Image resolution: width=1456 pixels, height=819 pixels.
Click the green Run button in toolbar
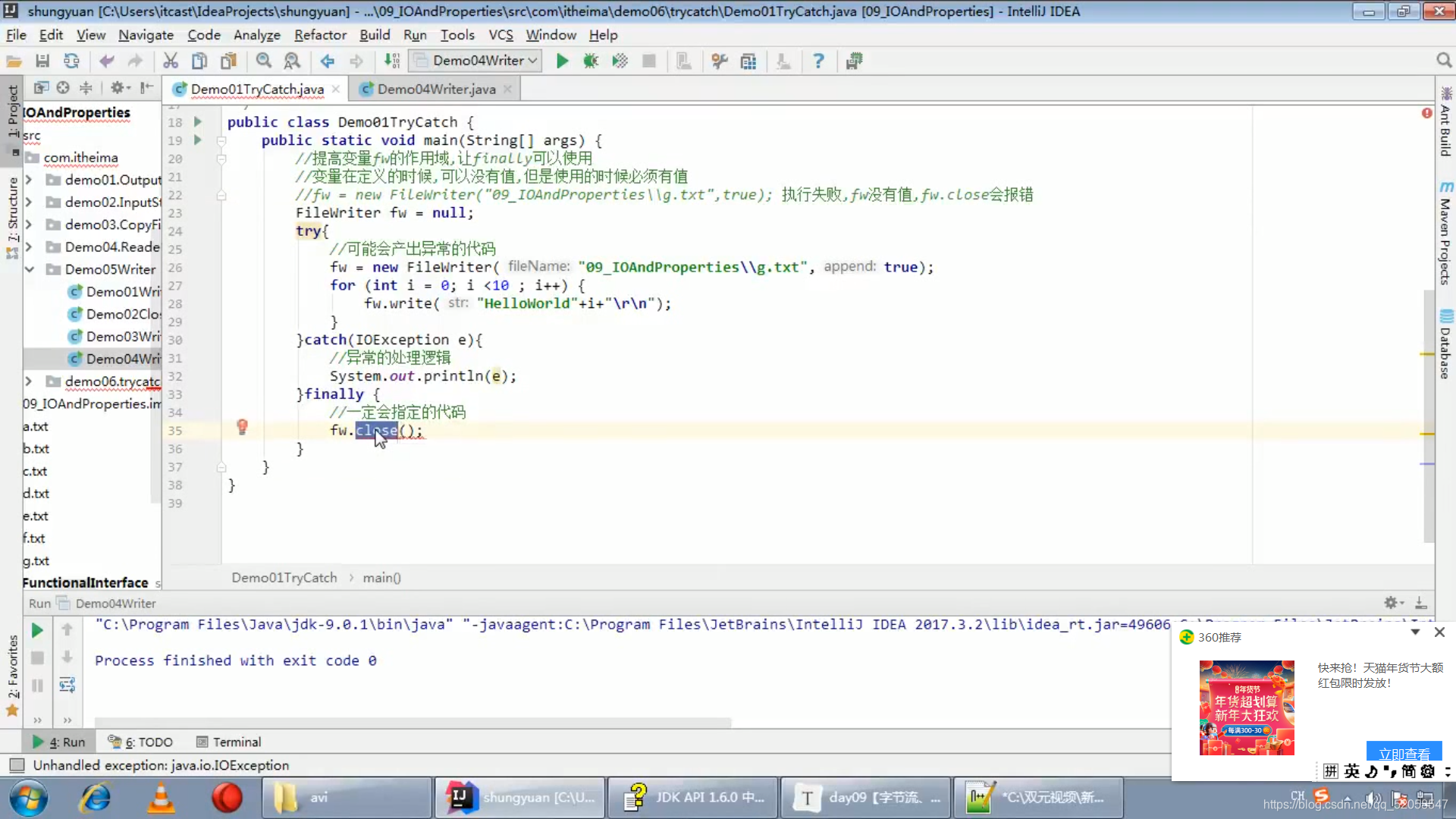(562, 61)
